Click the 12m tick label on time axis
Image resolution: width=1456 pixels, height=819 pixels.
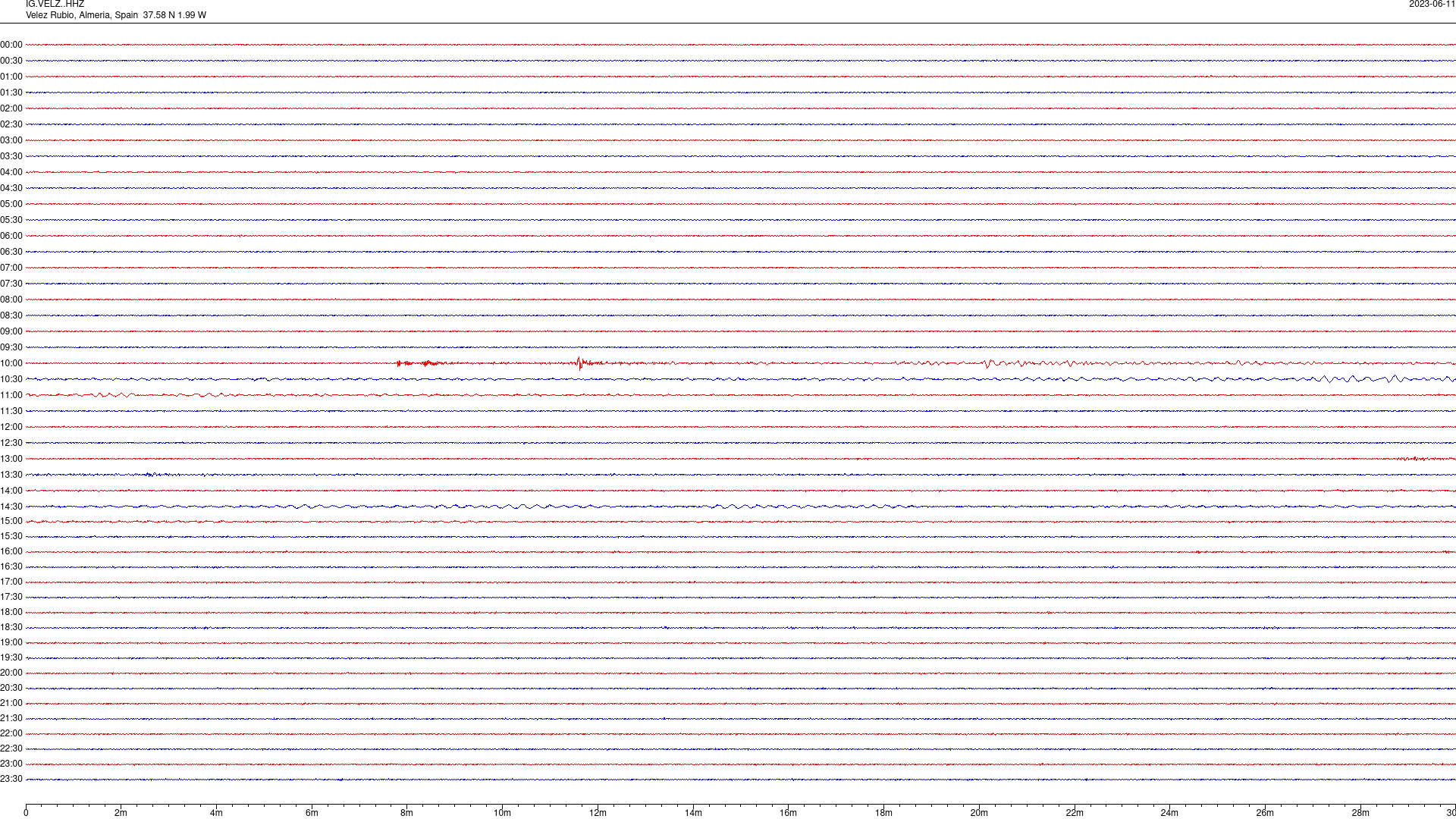598,813
